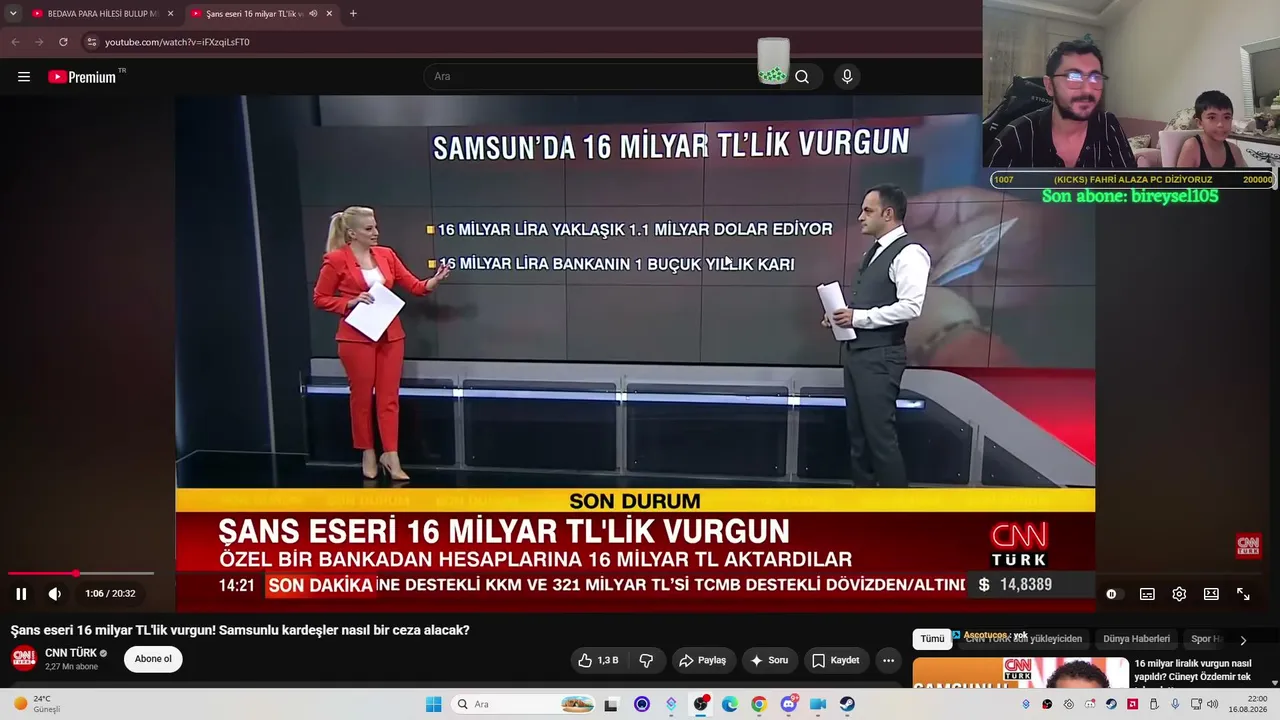Go forward in browser history
The image size is (1280, 720).
pos(39,42)
